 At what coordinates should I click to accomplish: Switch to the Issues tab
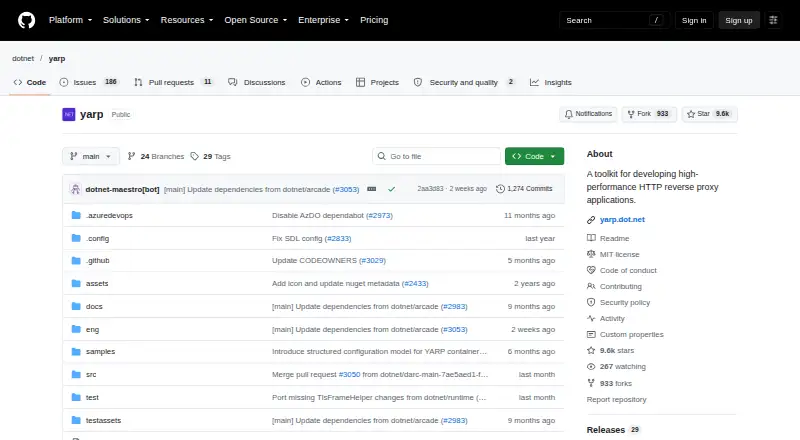click(89, 82)
